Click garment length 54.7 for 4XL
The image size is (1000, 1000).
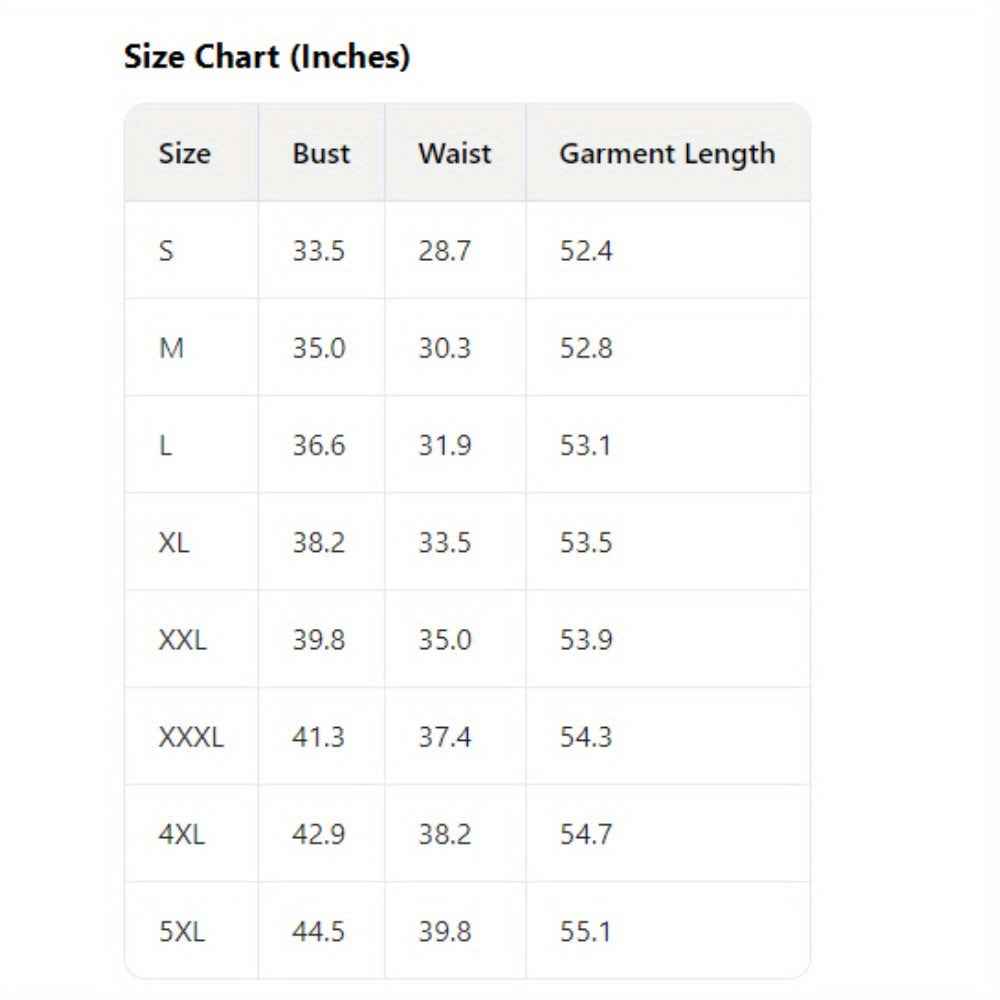585,835
